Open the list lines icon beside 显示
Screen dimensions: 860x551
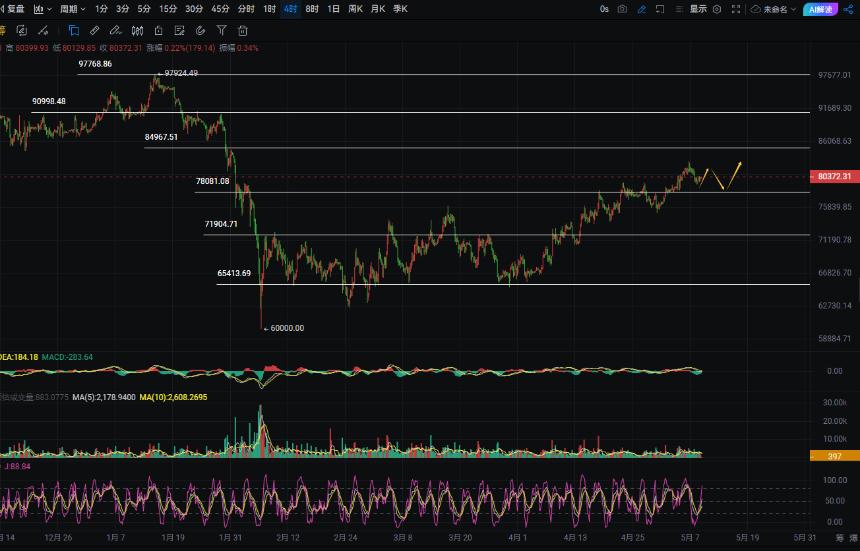679,9
